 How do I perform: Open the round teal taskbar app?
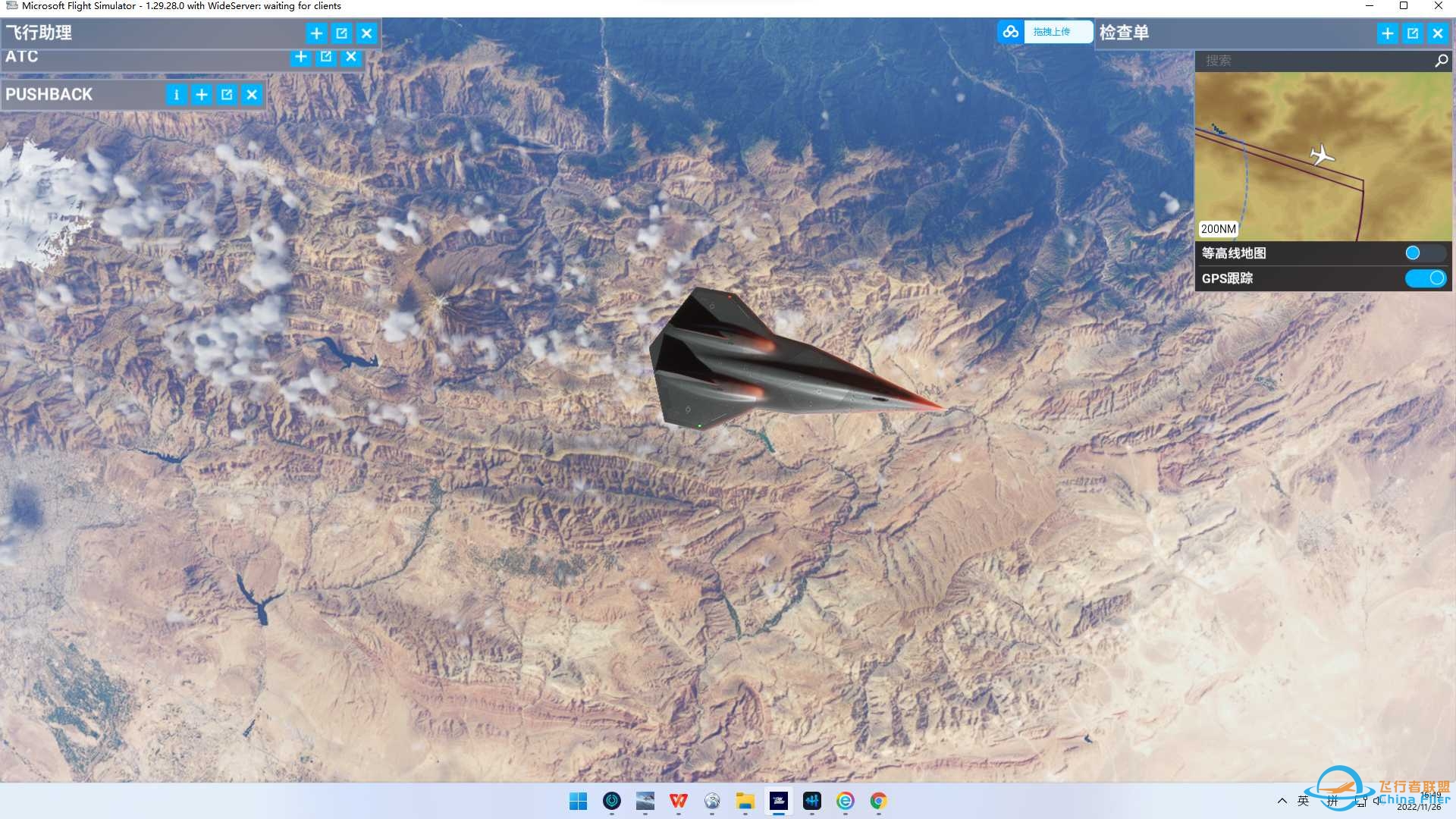(611, 801)
